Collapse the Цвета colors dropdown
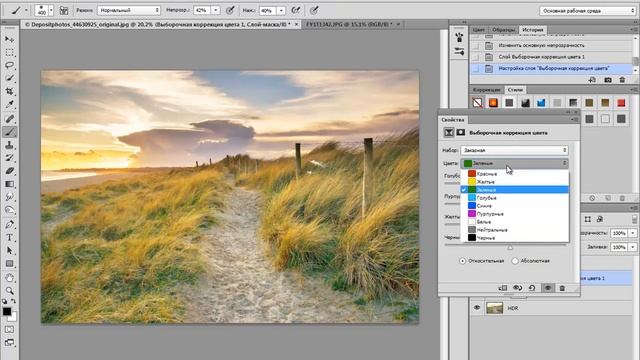The image size is (640, 360). (x=514, y=163)
